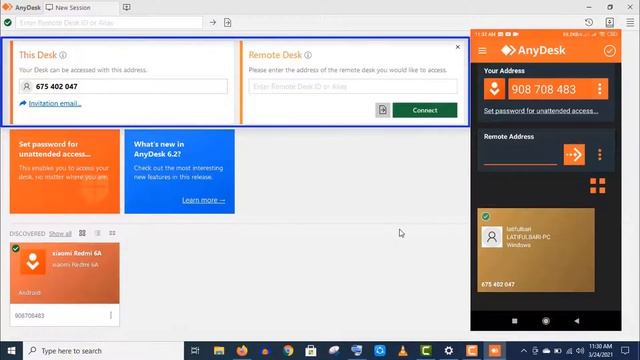
Task: Switch Discovered view to small tiles
Action: (112, 233)
